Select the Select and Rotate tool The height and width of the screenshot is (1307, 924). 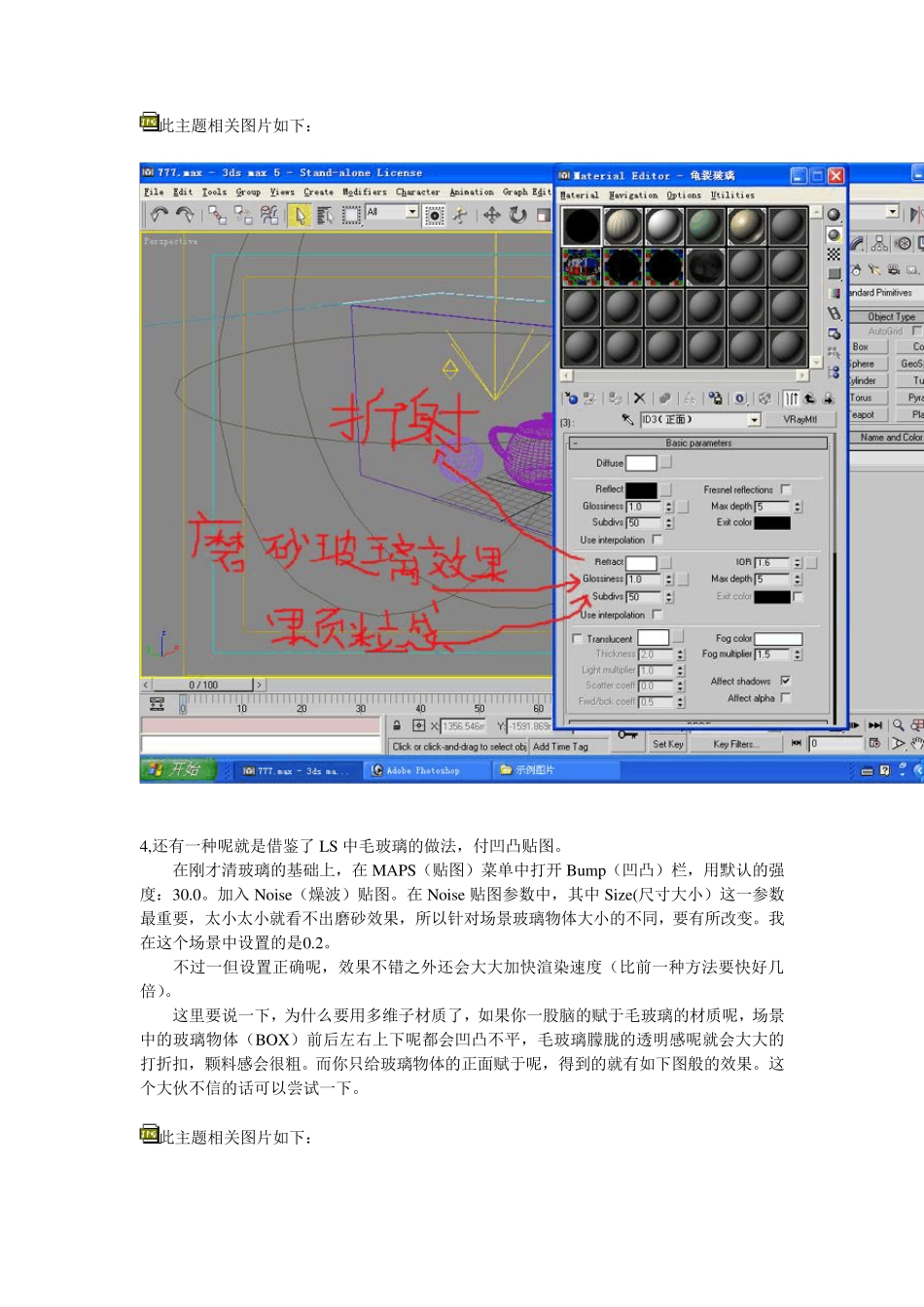pos(517,215)
